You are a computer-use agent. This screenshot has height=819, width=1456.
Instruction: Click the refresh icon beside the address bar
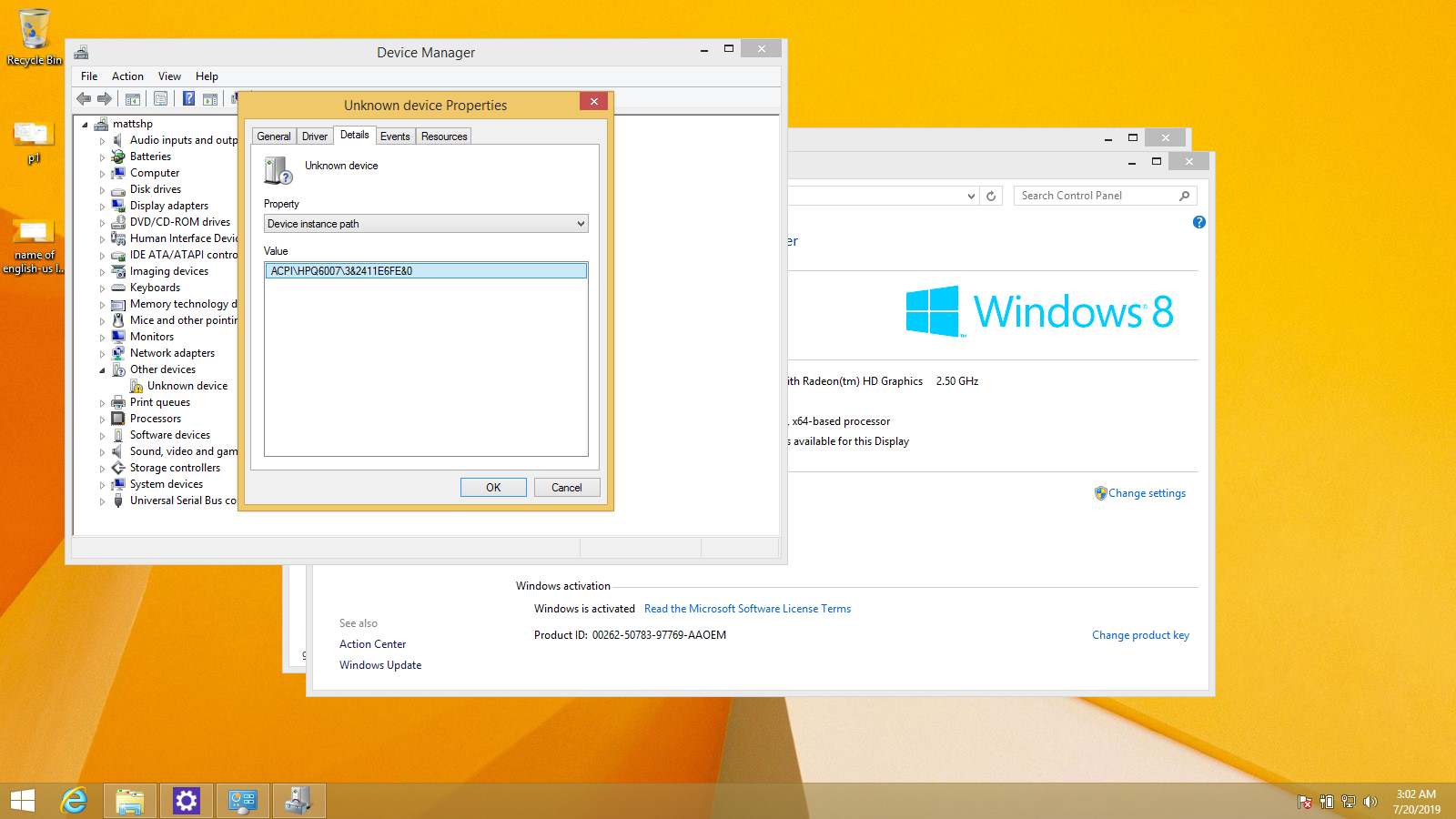point(991,196)
